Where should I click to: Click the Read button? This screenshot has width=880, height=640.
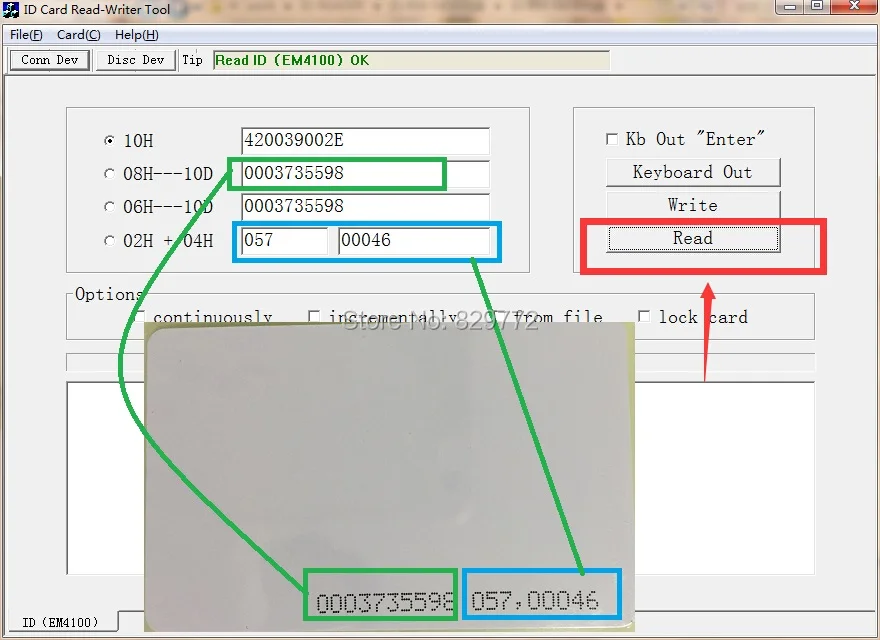(x=693, y=239)
